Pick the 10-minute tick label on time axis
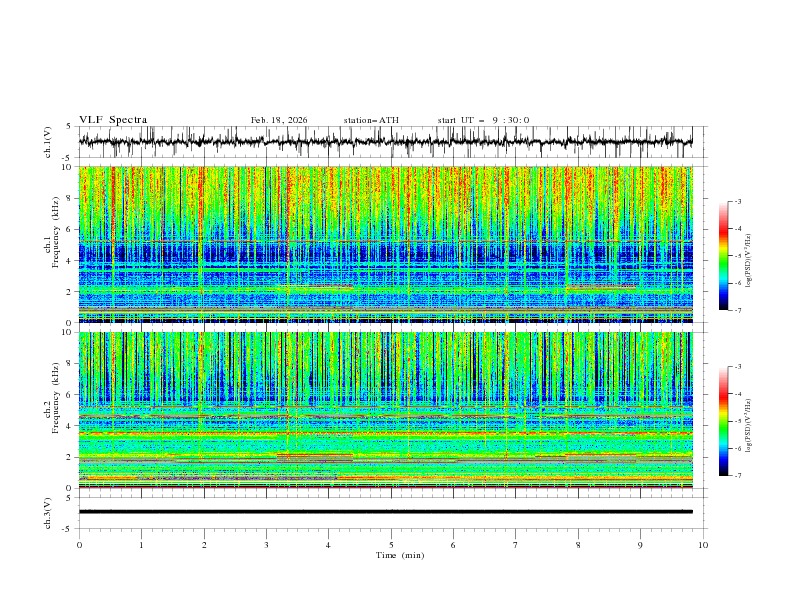The height and width of the screenshot is (612, 792). pos(703,545)
